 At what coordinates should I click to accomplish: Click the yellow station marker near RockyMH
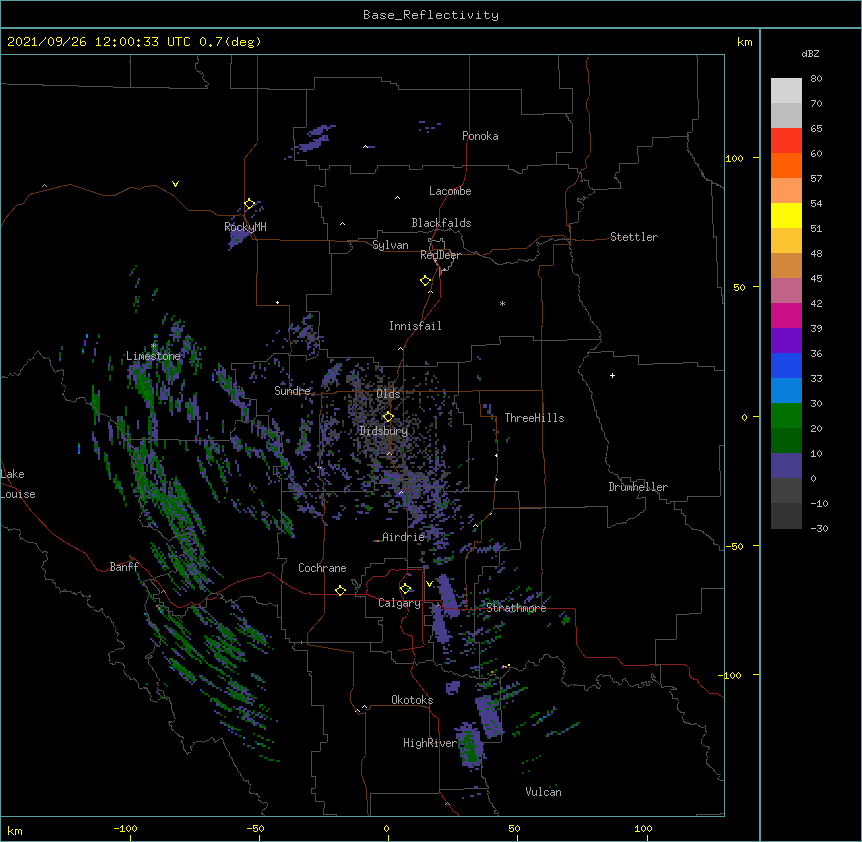[249, 204]
